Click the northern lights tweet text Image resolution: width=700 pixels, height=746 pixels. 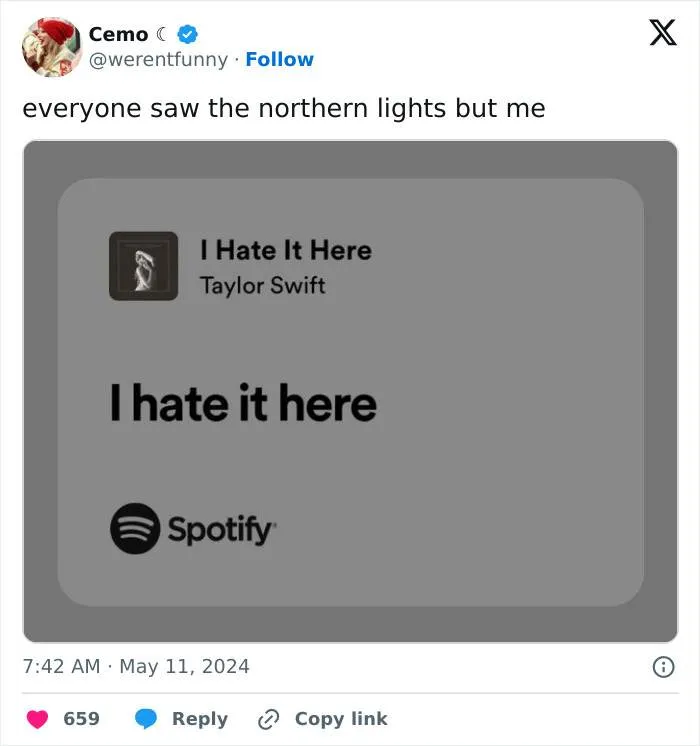tap(284, 108)
